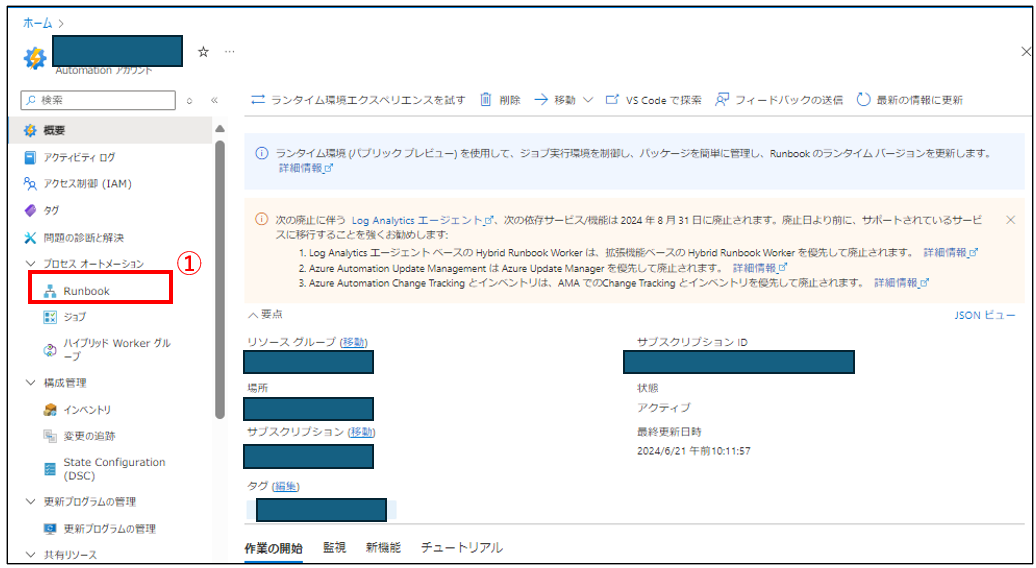1036x568 pixels.
Task: Open アクティビティ ログ icon in sidebar
Action: click(x=30, y=157)
